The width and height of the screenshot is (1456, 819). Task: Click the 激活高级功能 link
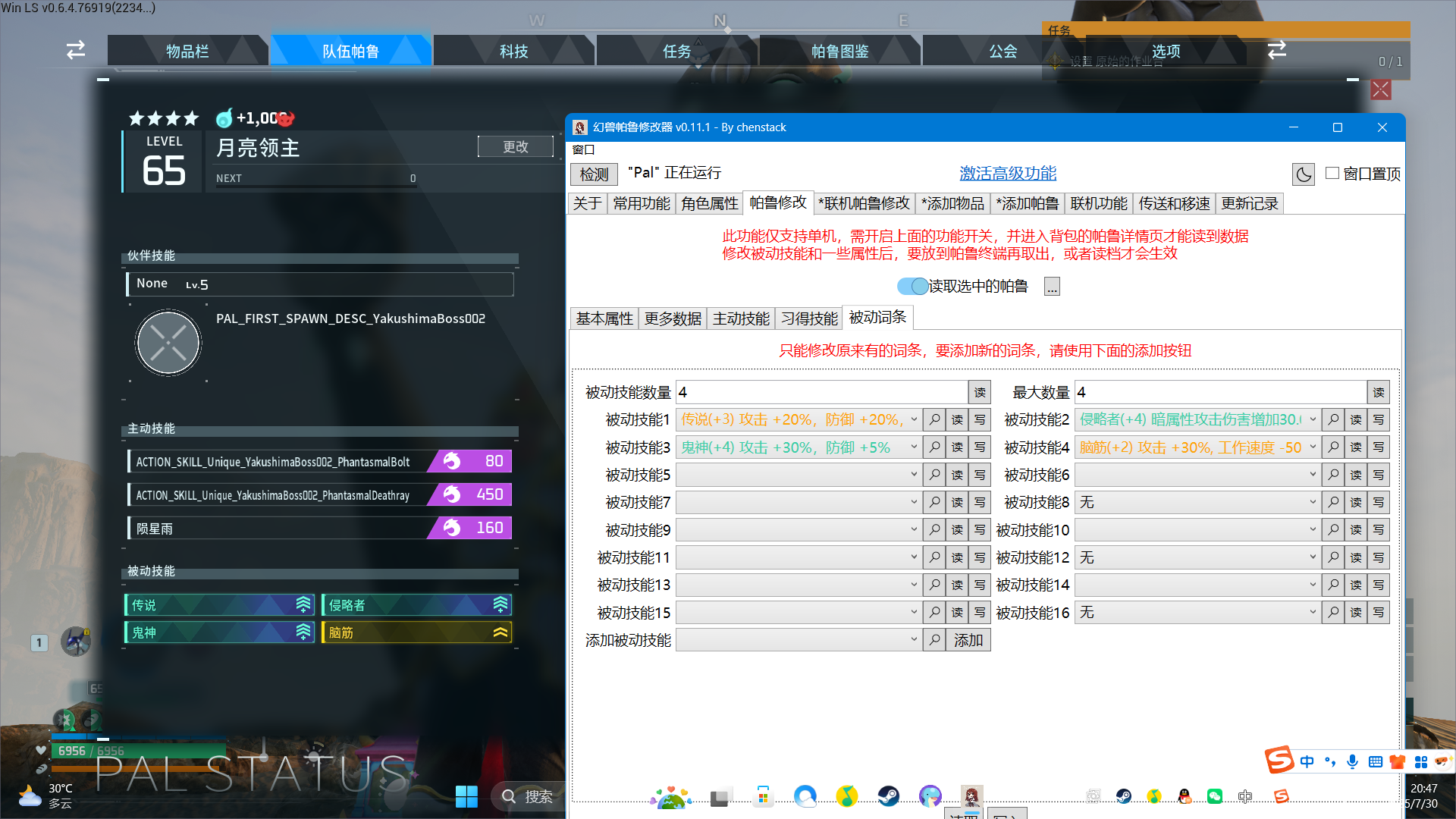coord(1007,173)
